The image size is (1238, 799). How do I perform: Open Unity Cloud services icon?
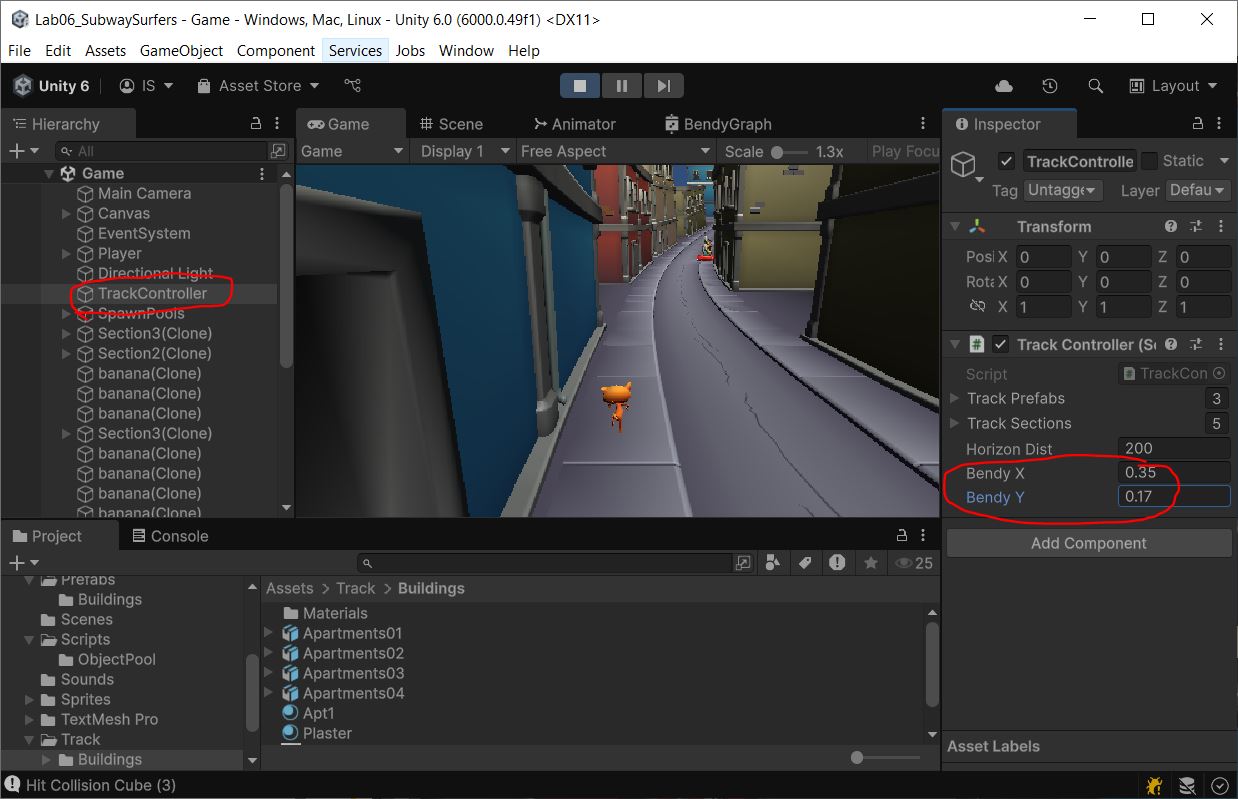coord(1004,86)
